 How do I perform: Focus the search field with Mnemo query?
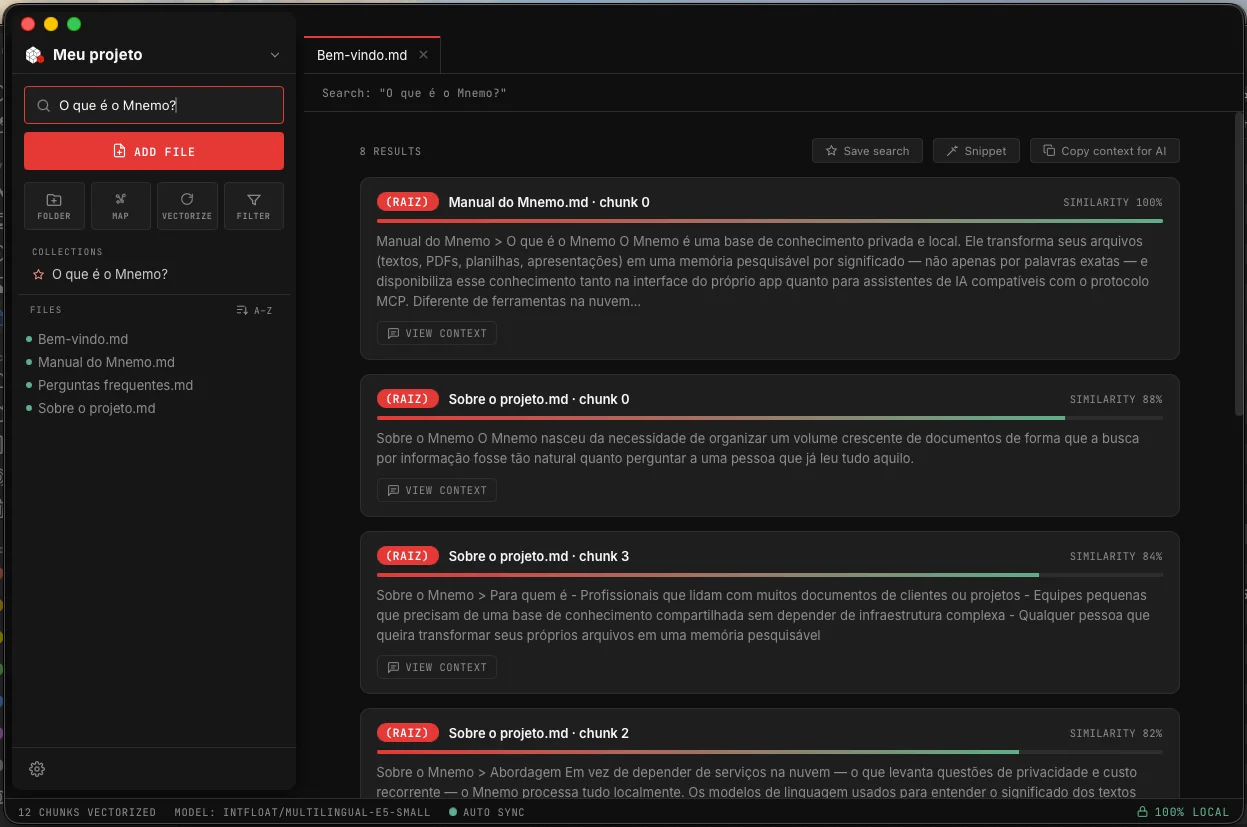154,105
